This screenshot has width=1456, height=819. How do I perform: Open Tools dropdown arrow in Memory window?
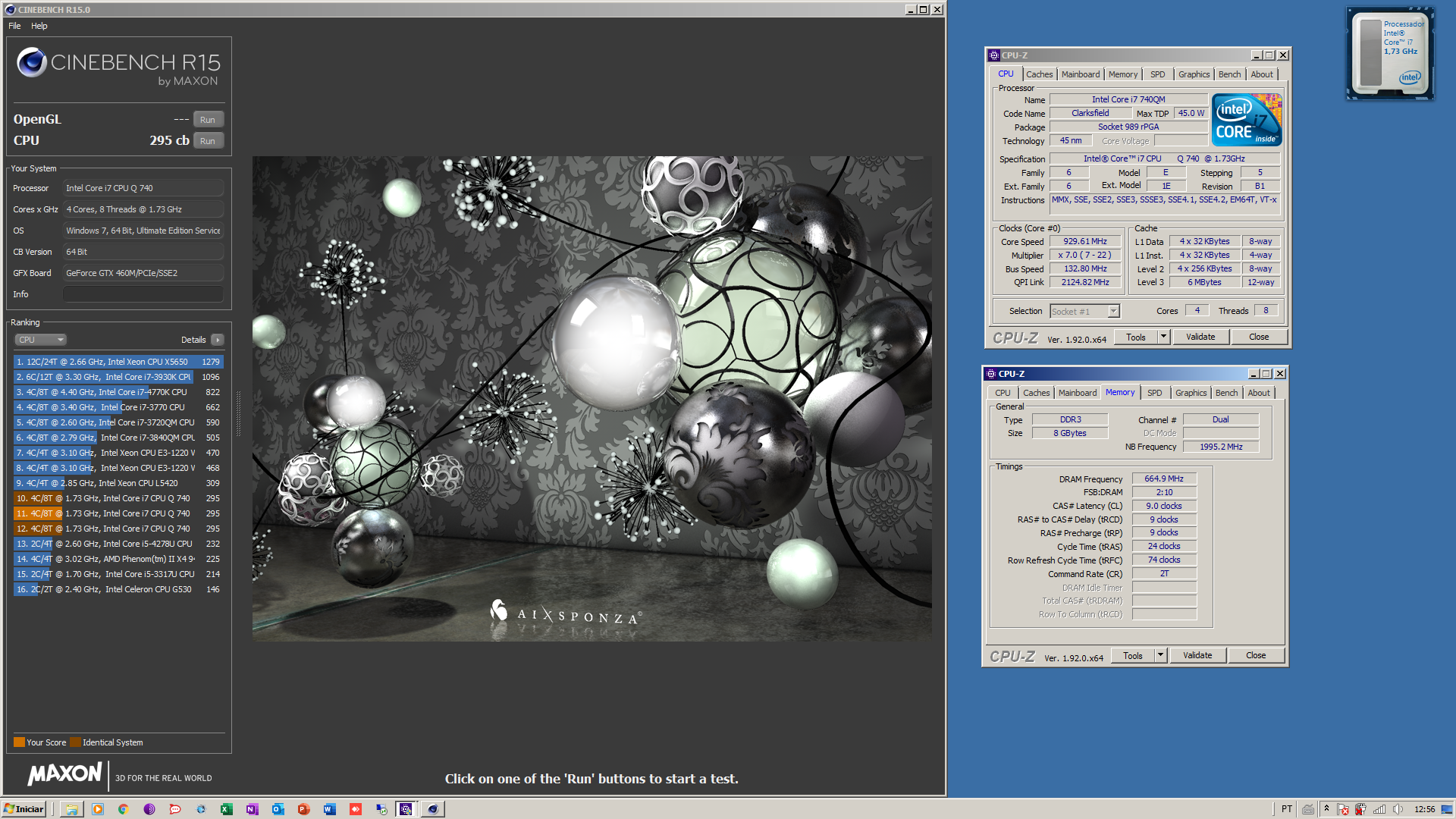click(x=1160, y=655)
